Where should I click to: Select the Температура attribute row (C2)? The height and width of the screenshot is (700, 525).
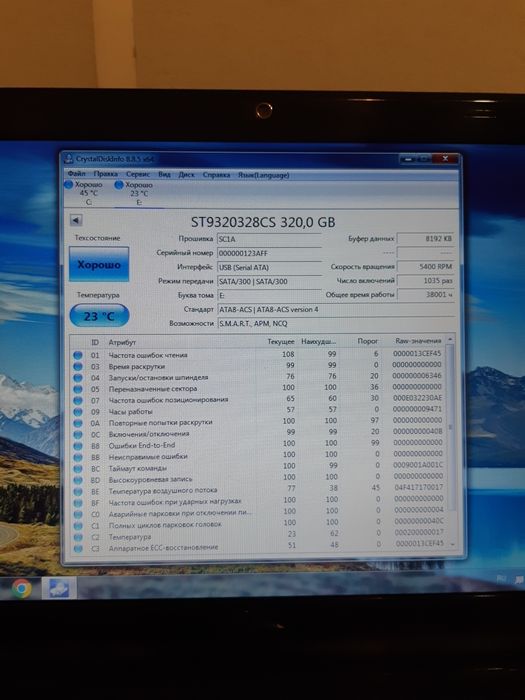pyautogui.click(x=258, y=535)
